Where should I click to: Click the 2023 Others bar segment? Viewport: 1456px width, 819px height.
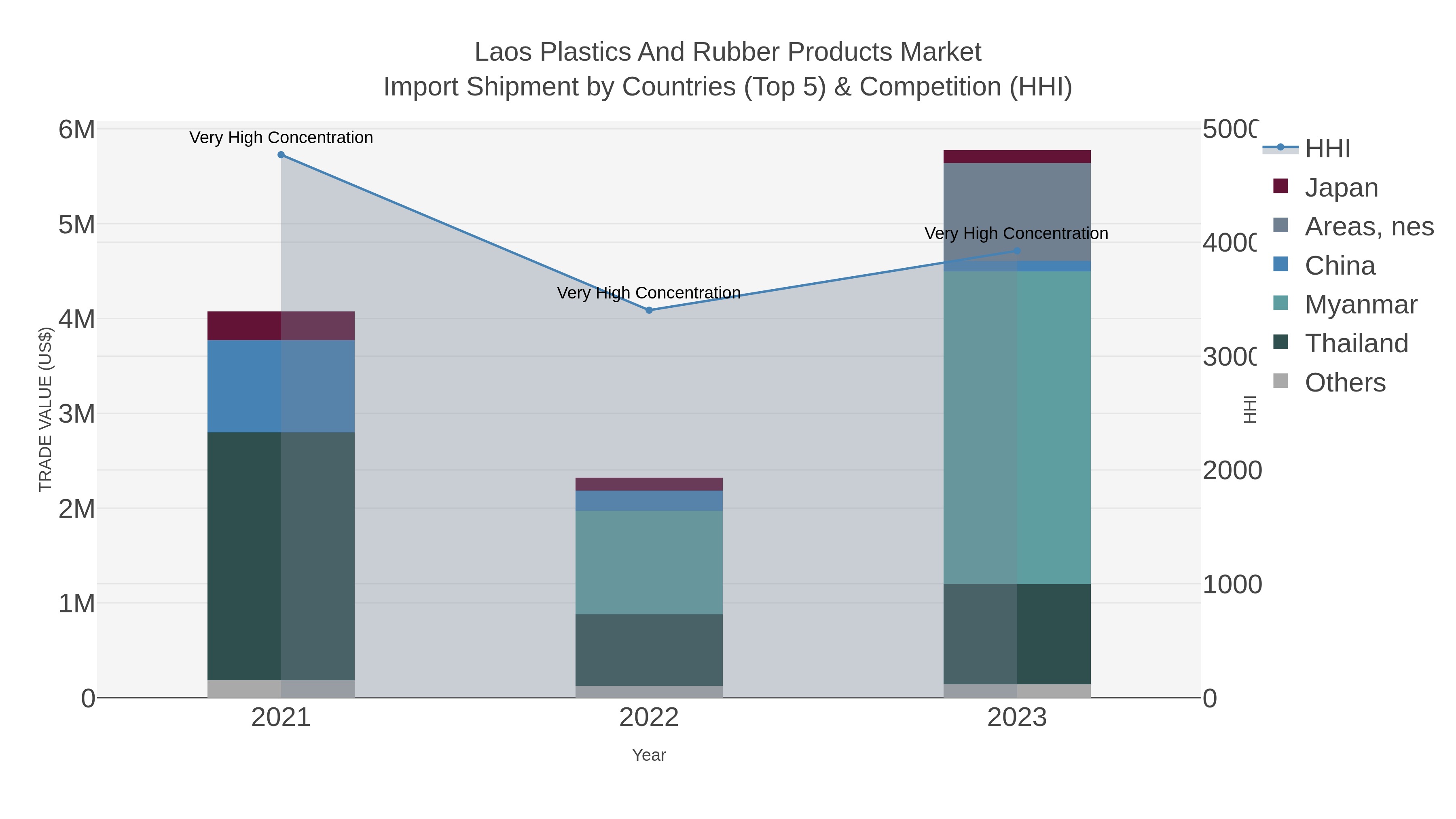pos(1017,691)
